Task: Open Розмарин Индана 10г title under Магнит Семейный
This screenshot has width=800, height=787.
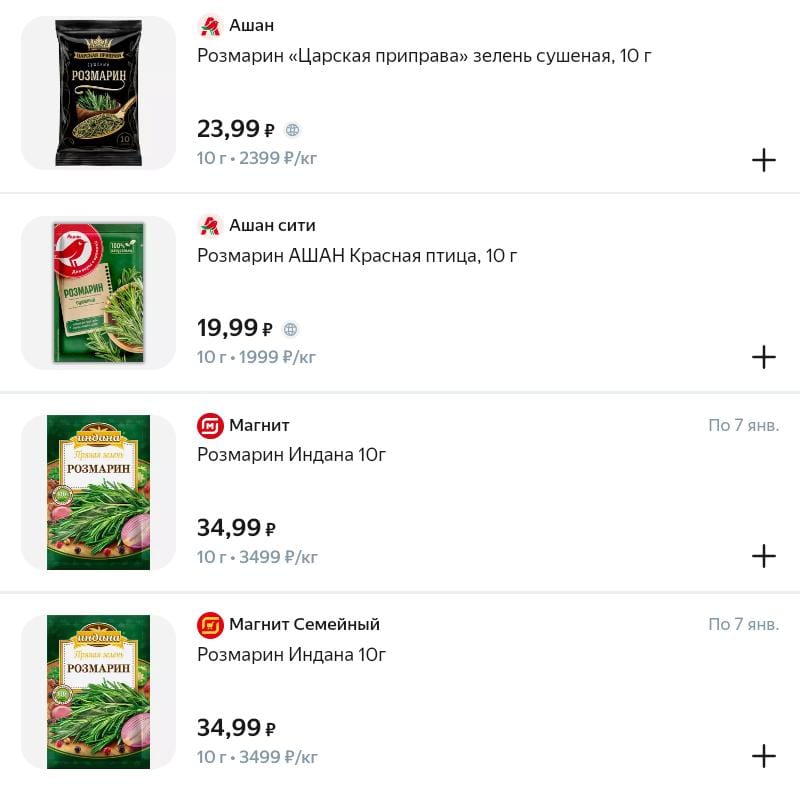Action: point(291,656)
